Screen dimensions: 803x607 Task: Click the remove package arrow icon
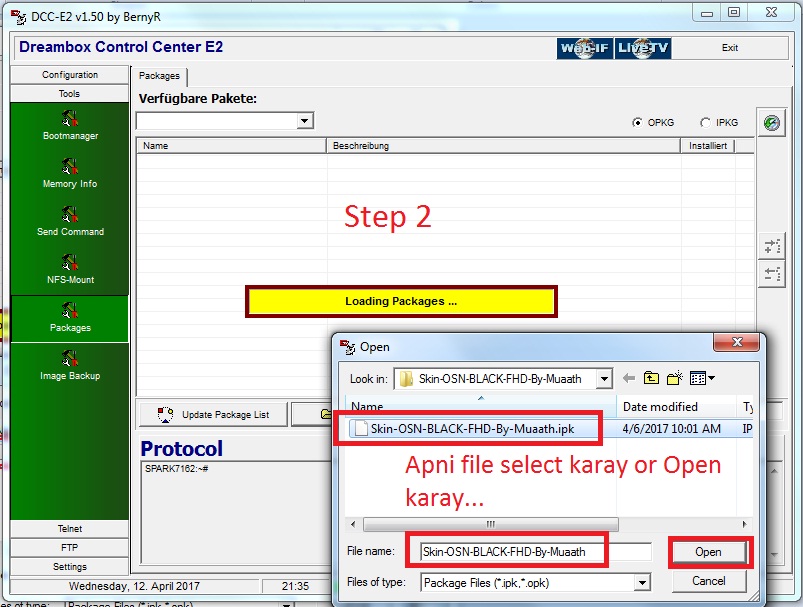772,274
